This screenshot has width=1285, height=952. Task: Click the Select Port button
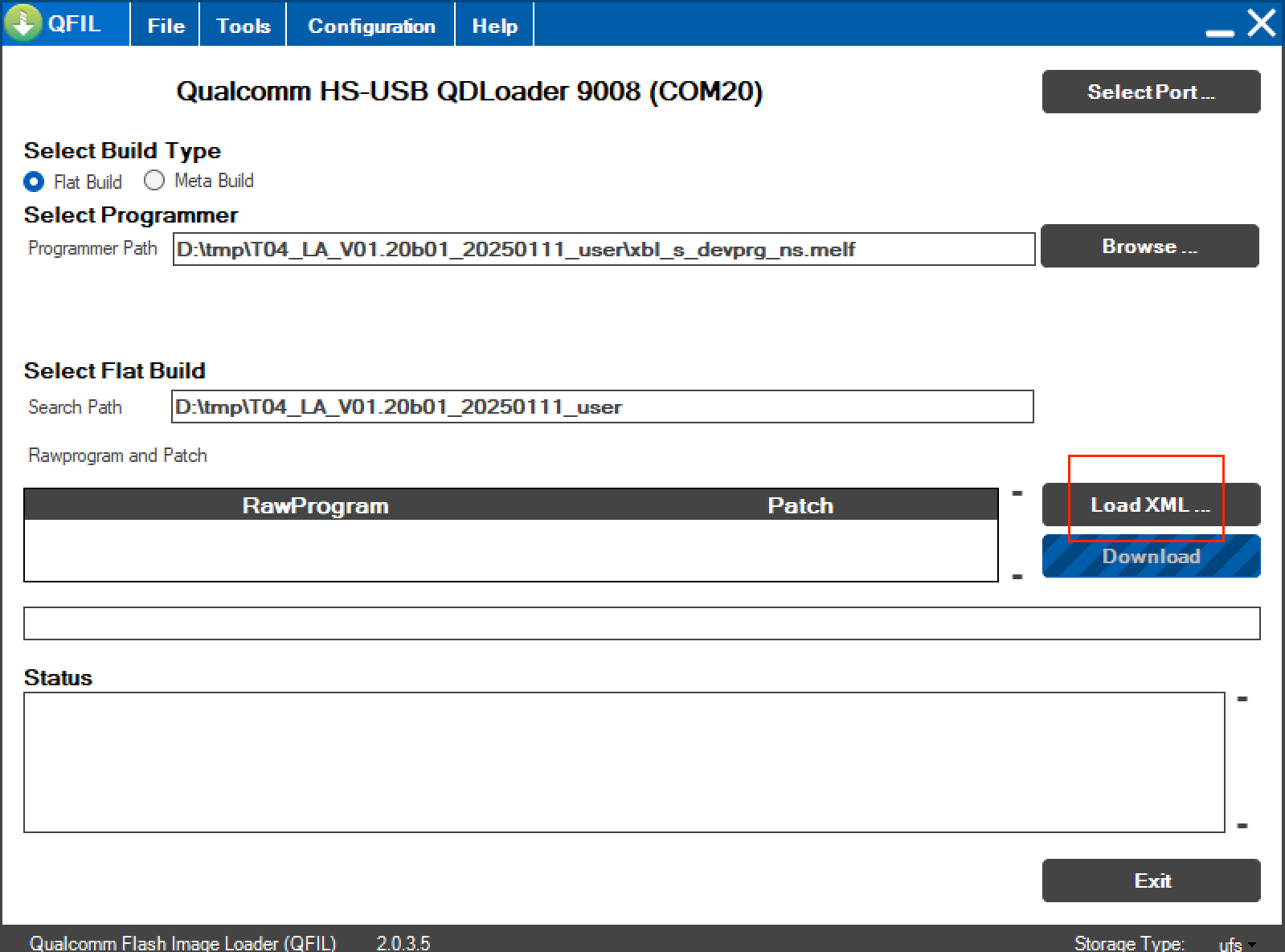click(x=1151, y=92)
